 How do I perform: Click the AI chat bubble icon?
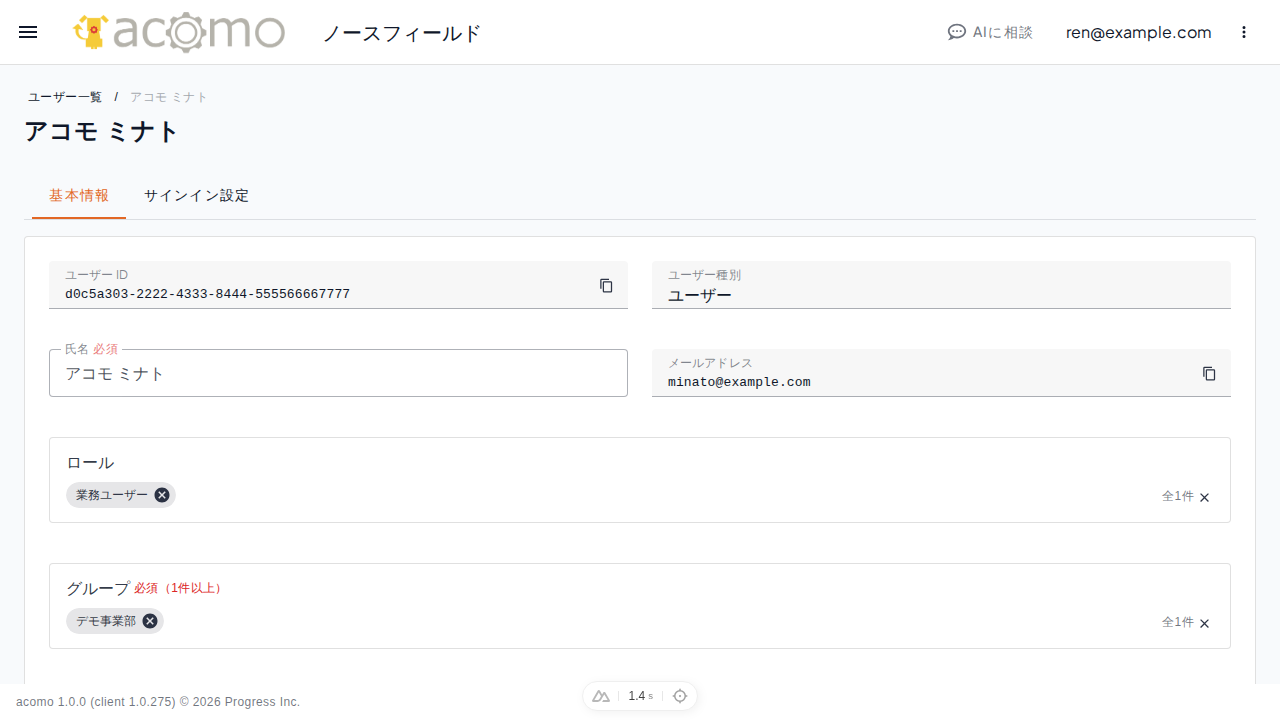pyautogui.click(x=957, y=32)
